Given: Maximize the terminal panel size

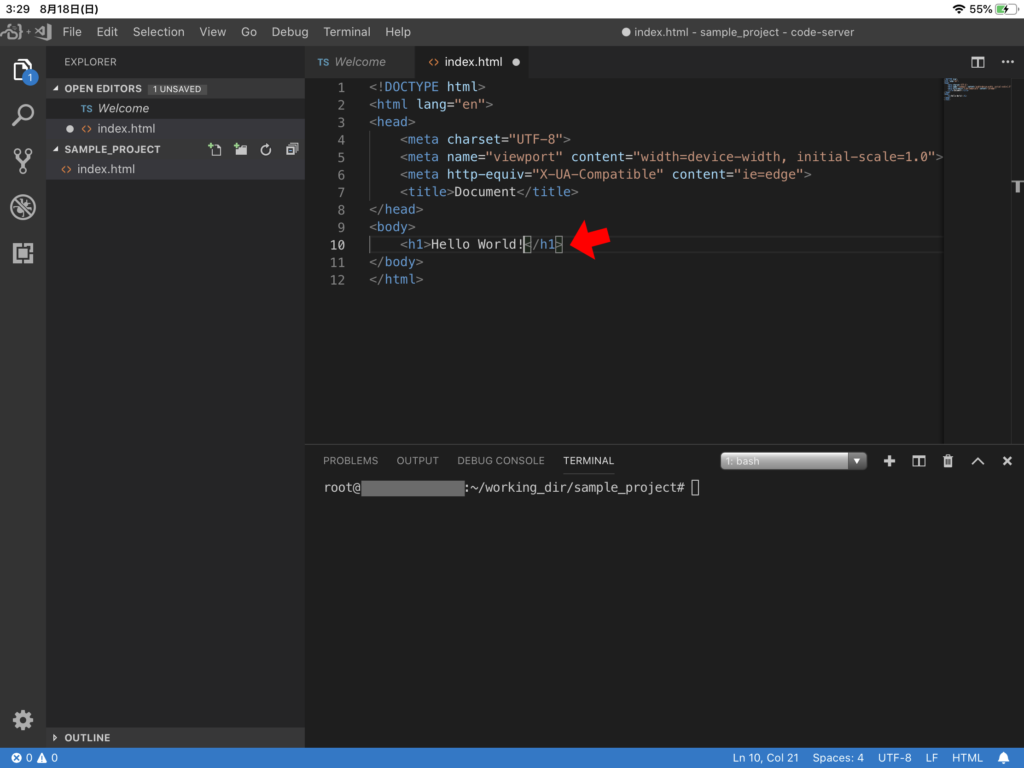Looking at the screenshot, I should [978, 461].
